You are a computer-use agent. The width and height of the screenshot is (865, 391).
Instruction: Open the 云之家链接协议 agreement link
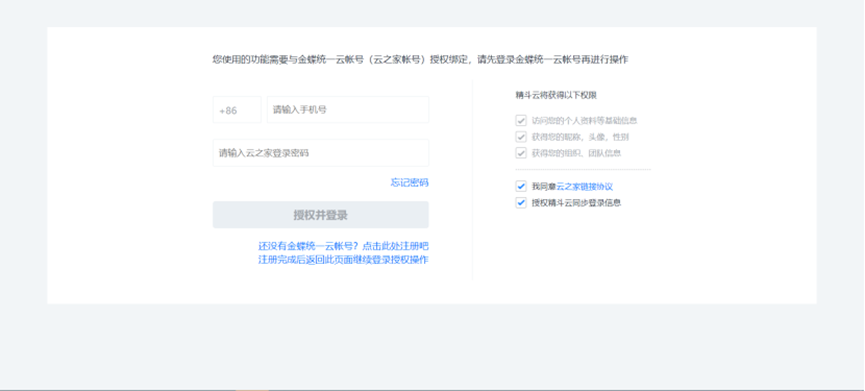[584, 186]
